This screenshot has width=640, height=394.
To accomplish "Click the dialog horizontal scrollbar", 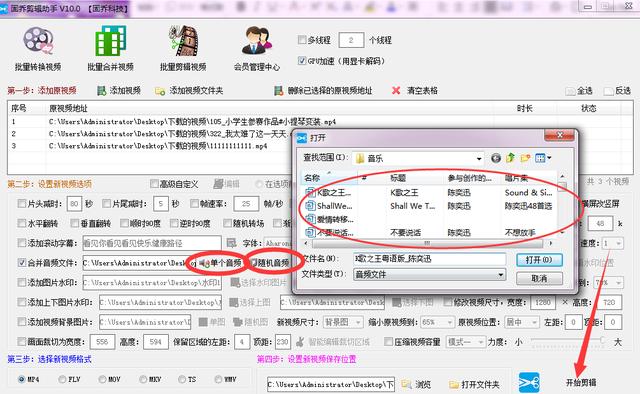I will coord(427,243).
